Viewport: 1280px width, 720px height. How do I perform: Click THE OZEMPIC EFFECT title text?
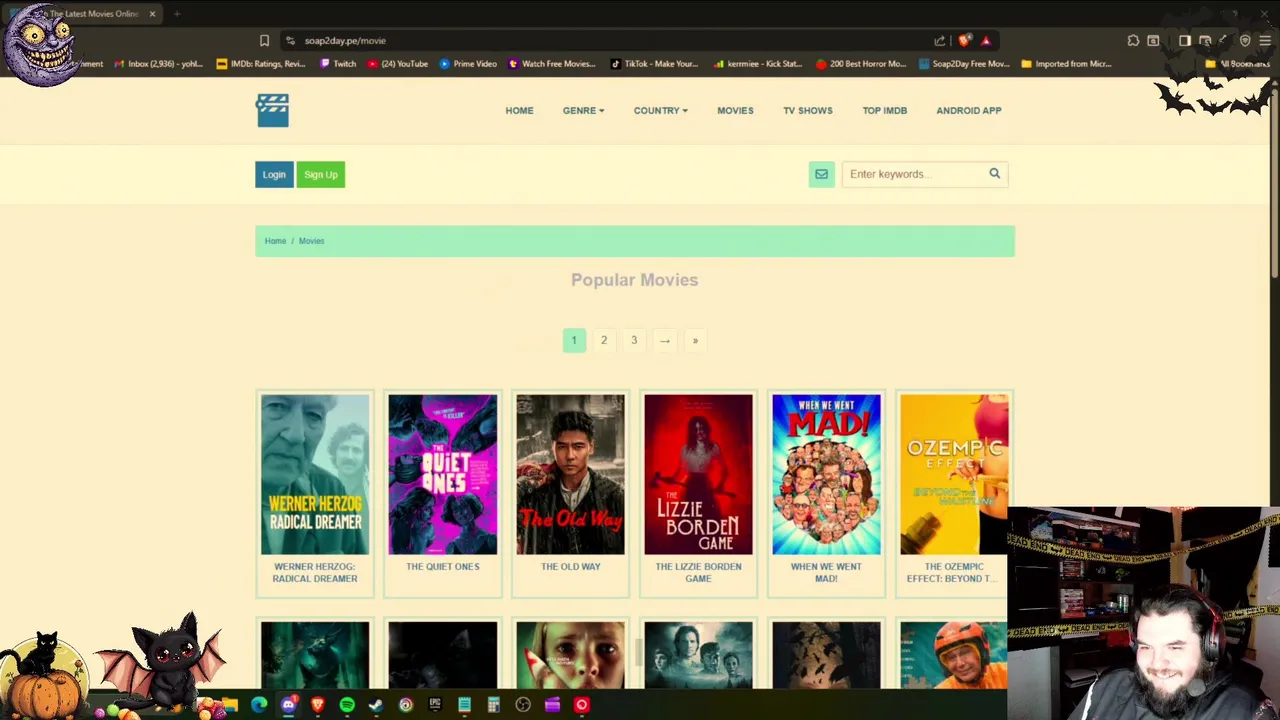(x=954, y=572)
